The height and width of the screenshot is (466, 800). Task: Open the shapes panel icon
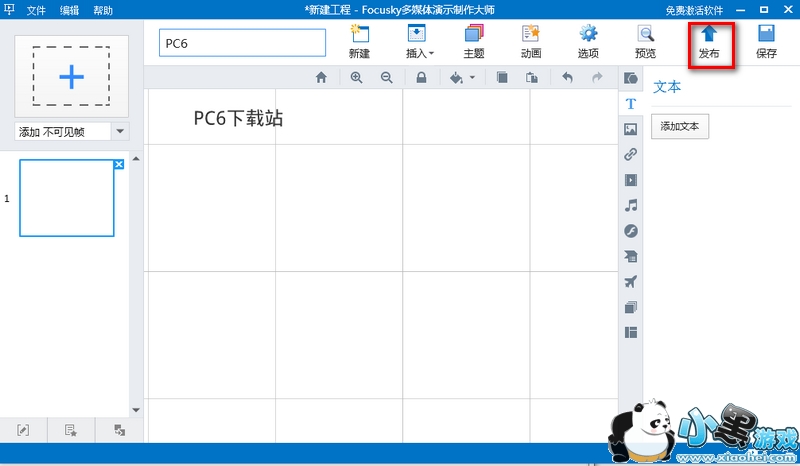point(631,78)
